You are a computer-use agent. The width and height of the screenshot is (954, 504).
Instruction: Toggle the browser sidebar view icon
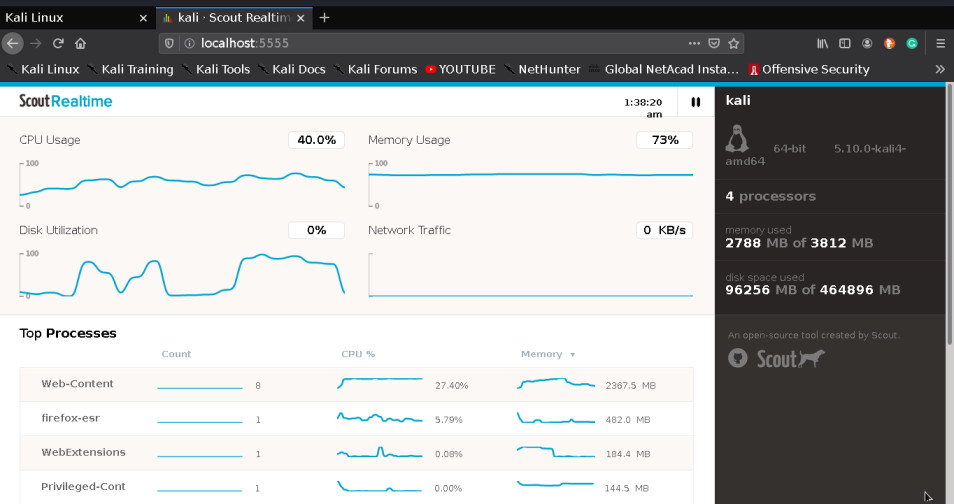(844, 43)
